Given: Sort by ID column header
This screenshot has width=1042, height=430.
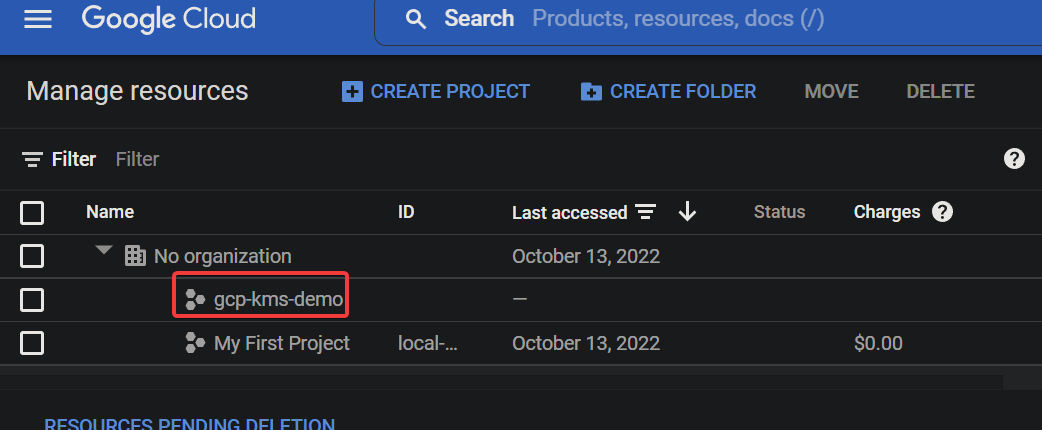Looking at the screenshot, I should point(406,212).
